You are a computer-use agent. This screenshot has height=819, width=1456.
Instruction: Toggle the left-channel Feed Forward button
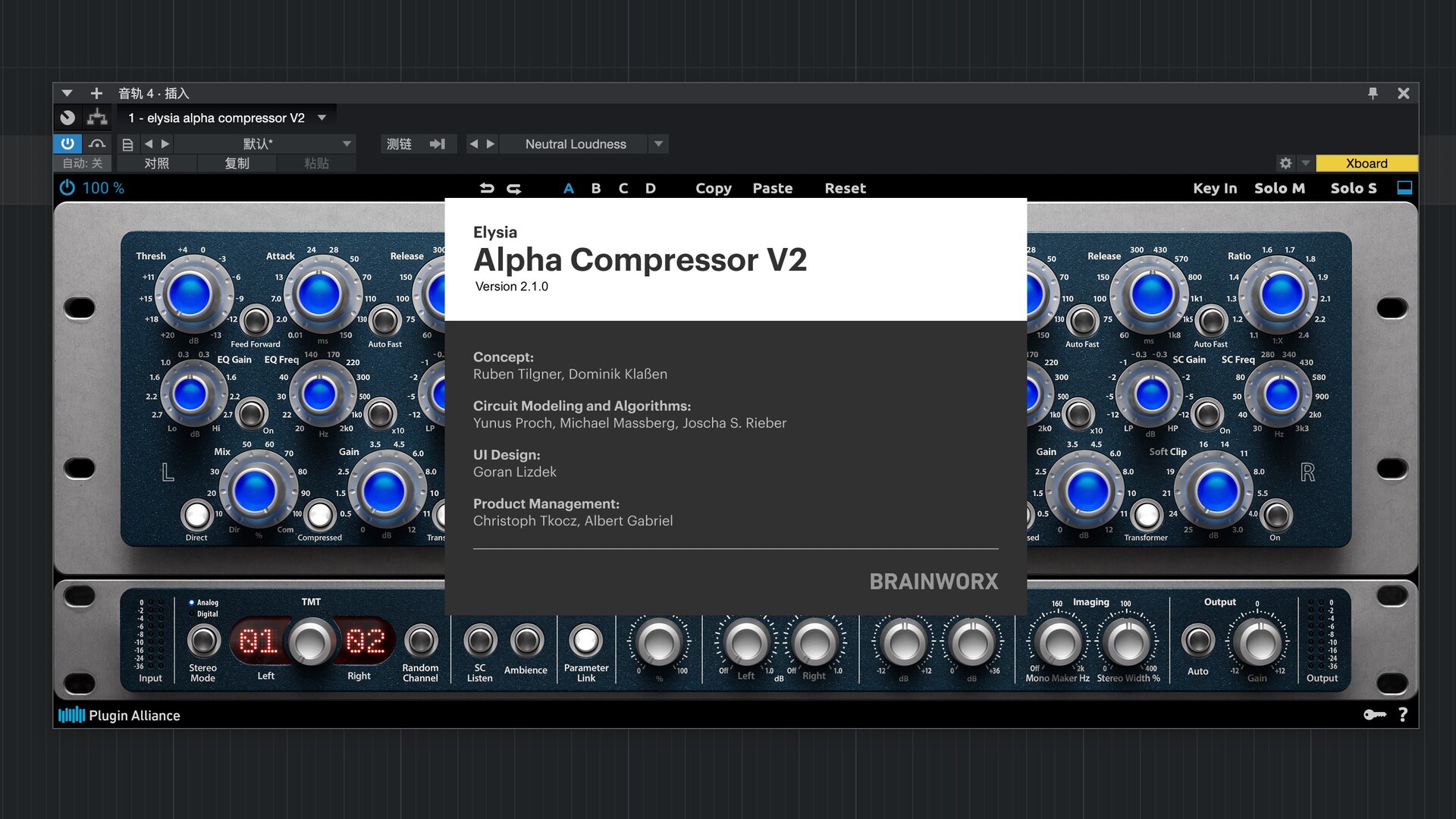pyautogui.click(x=256, y=321)
